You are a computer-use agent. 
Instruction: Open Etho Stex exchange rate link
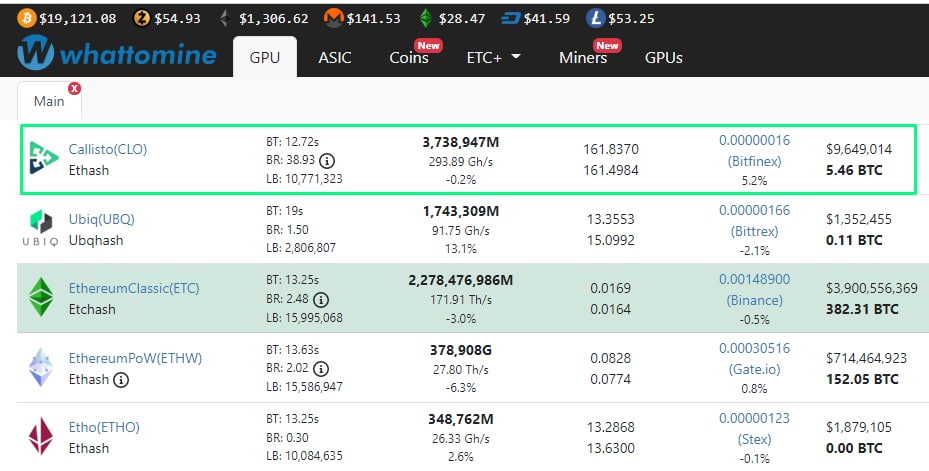point(754,428)
